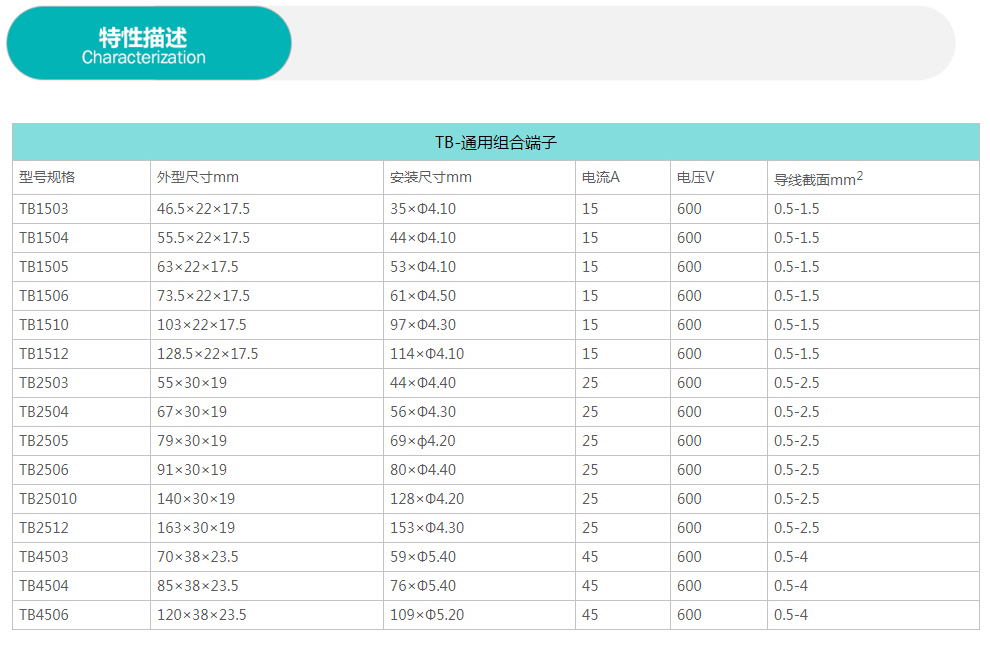Select the TB25010 model cell
The height and width of the screenshot is (666, 990).
[48, 499]
